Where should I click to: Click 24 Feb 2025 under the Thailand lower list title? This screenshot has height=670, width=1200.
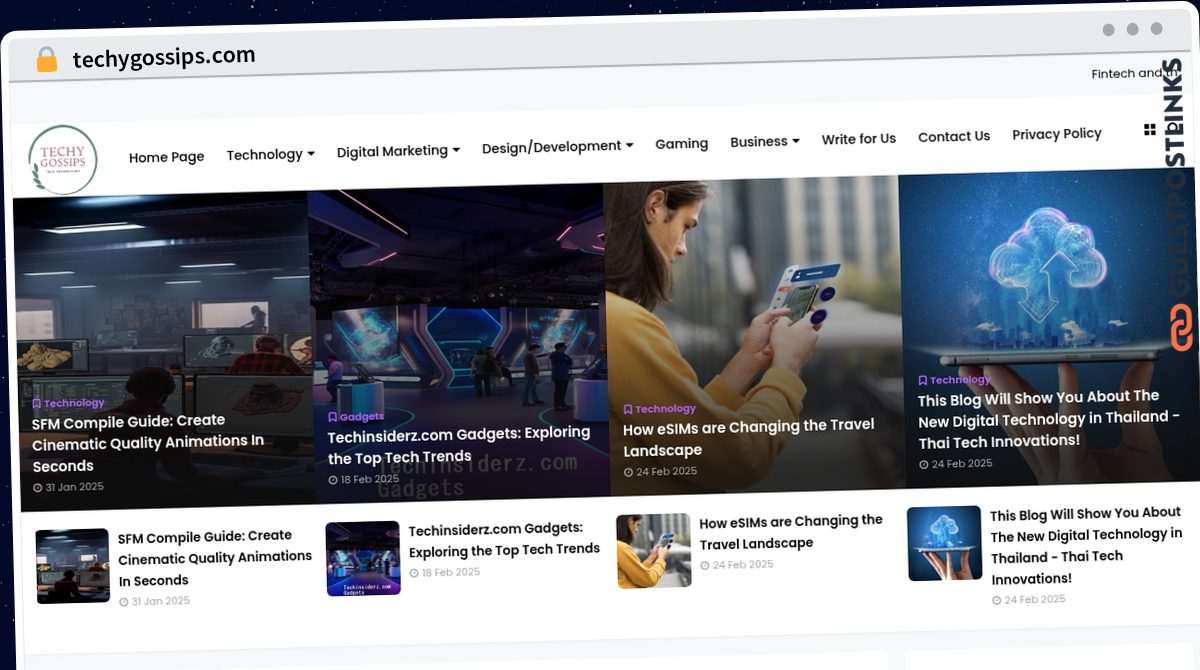click(x=1035, y=599)
